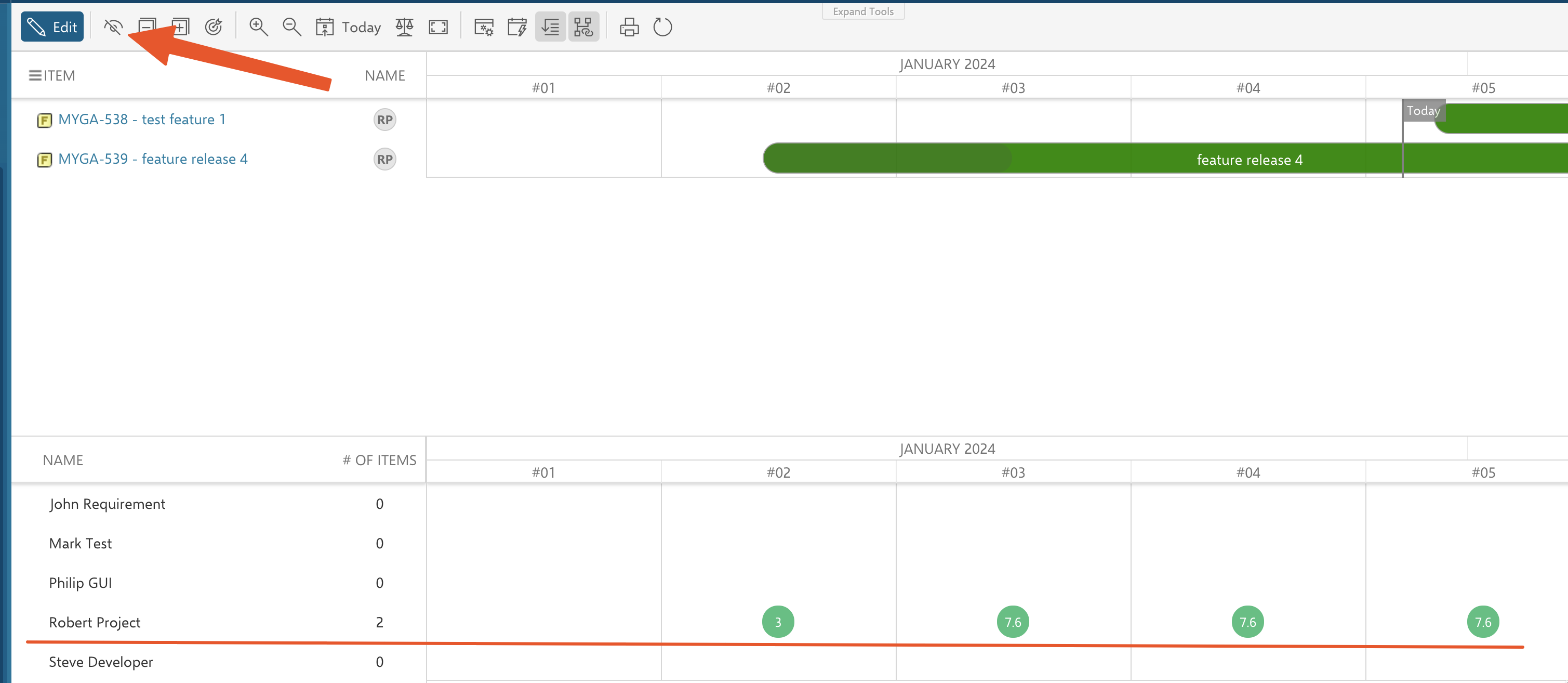
Task: Click the feature release 4 green bar
Action: [1249, 160]
